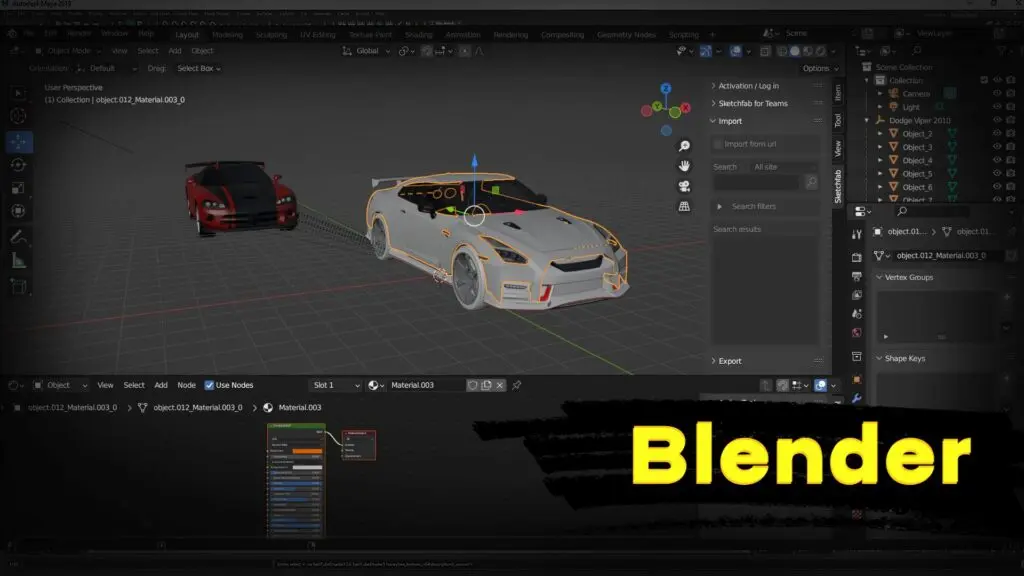Hide Object_2 with its eye icon

997,134
